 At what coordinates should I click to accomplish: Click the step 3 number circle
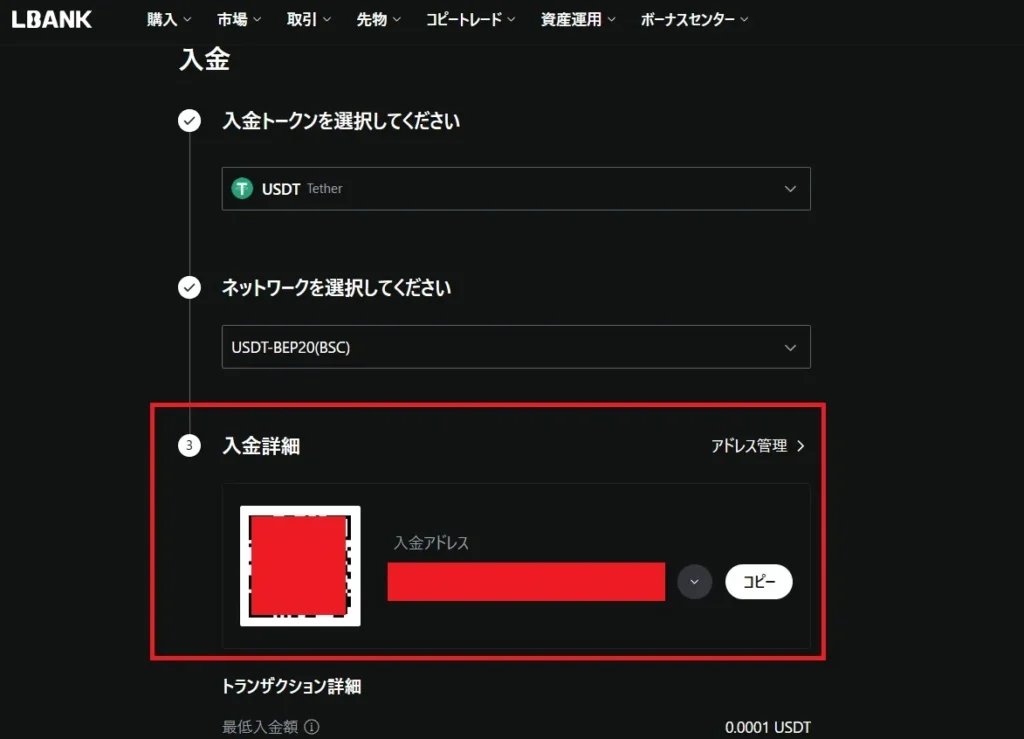click(189, 446)
